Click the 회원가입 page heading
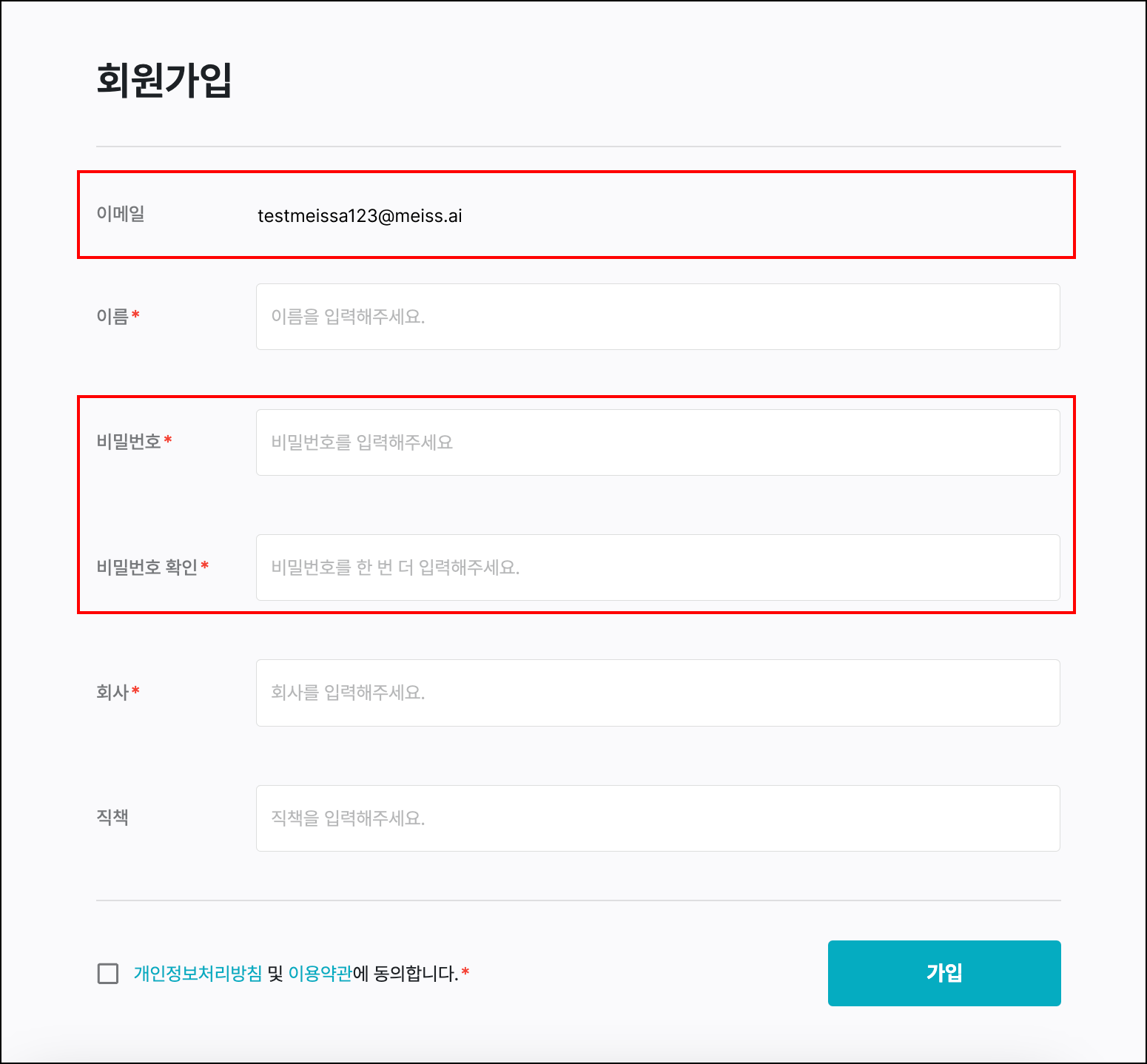 coord(164,80)
